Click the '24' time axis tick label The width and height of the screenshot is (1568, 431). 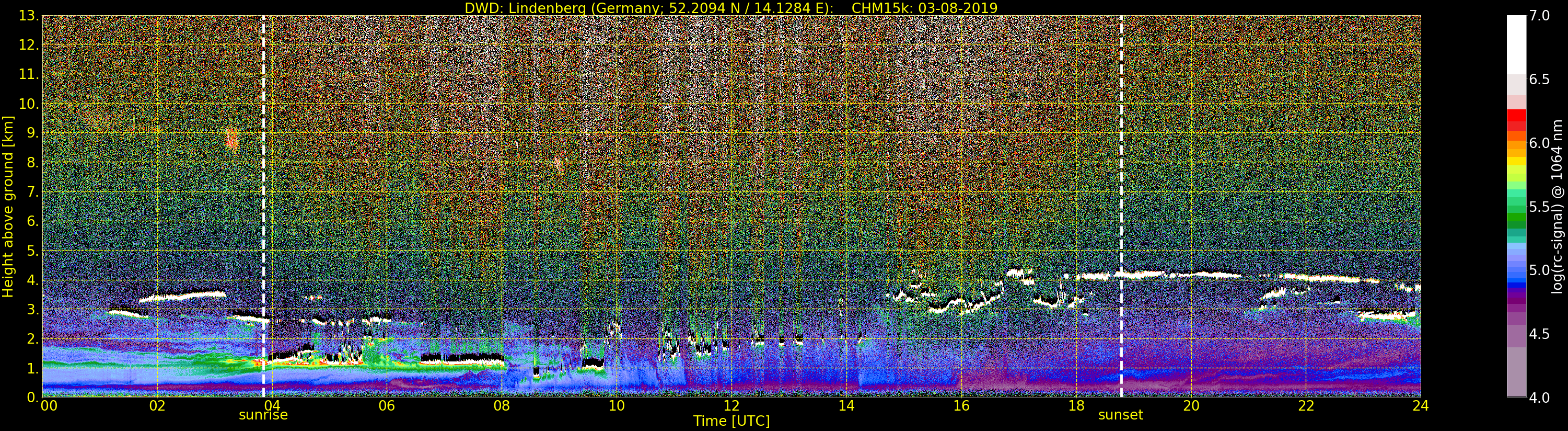1421,406
